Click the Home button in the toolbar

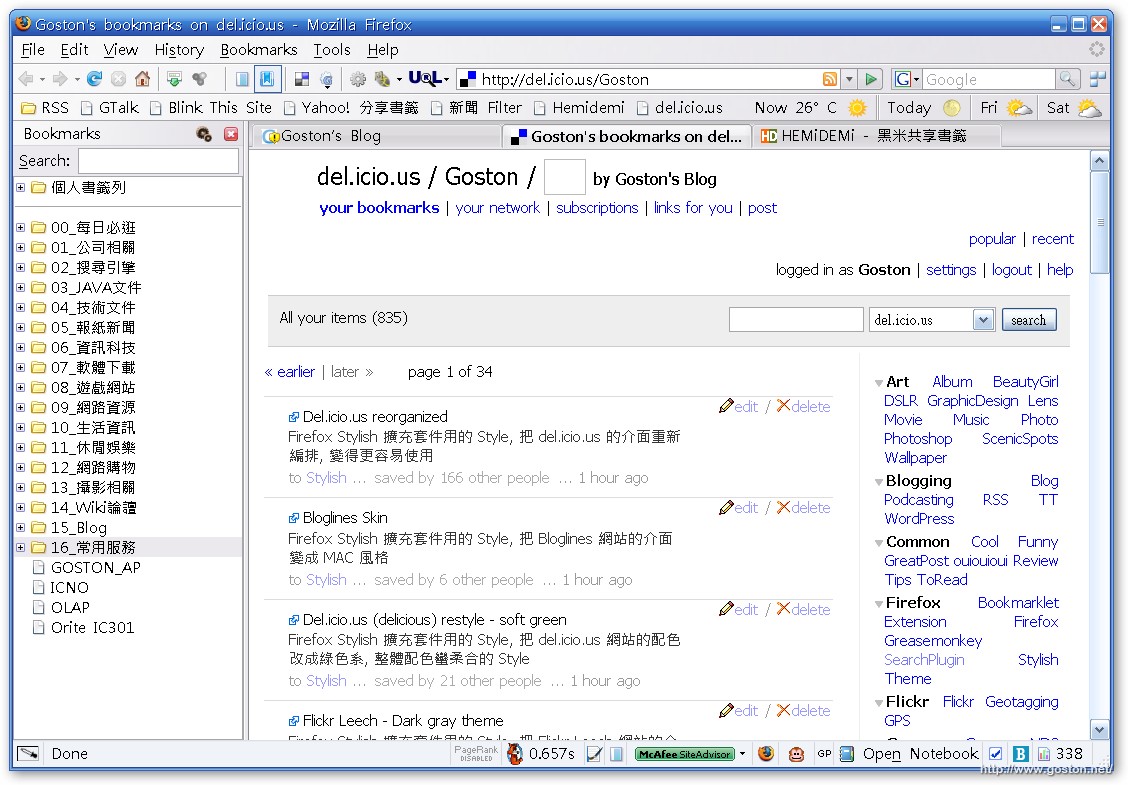point(142,79)
